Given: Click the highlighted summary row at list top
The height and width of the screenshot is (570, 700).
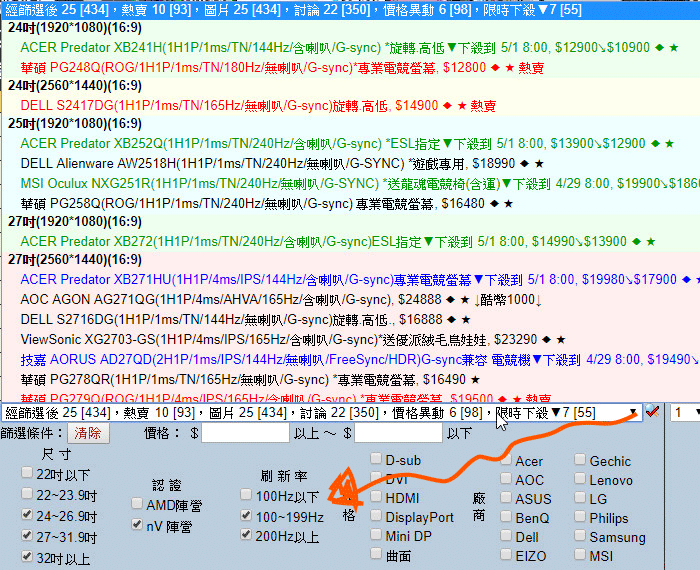Looking at the screenshot, I should pyautogui.click(x=350, y=9).
